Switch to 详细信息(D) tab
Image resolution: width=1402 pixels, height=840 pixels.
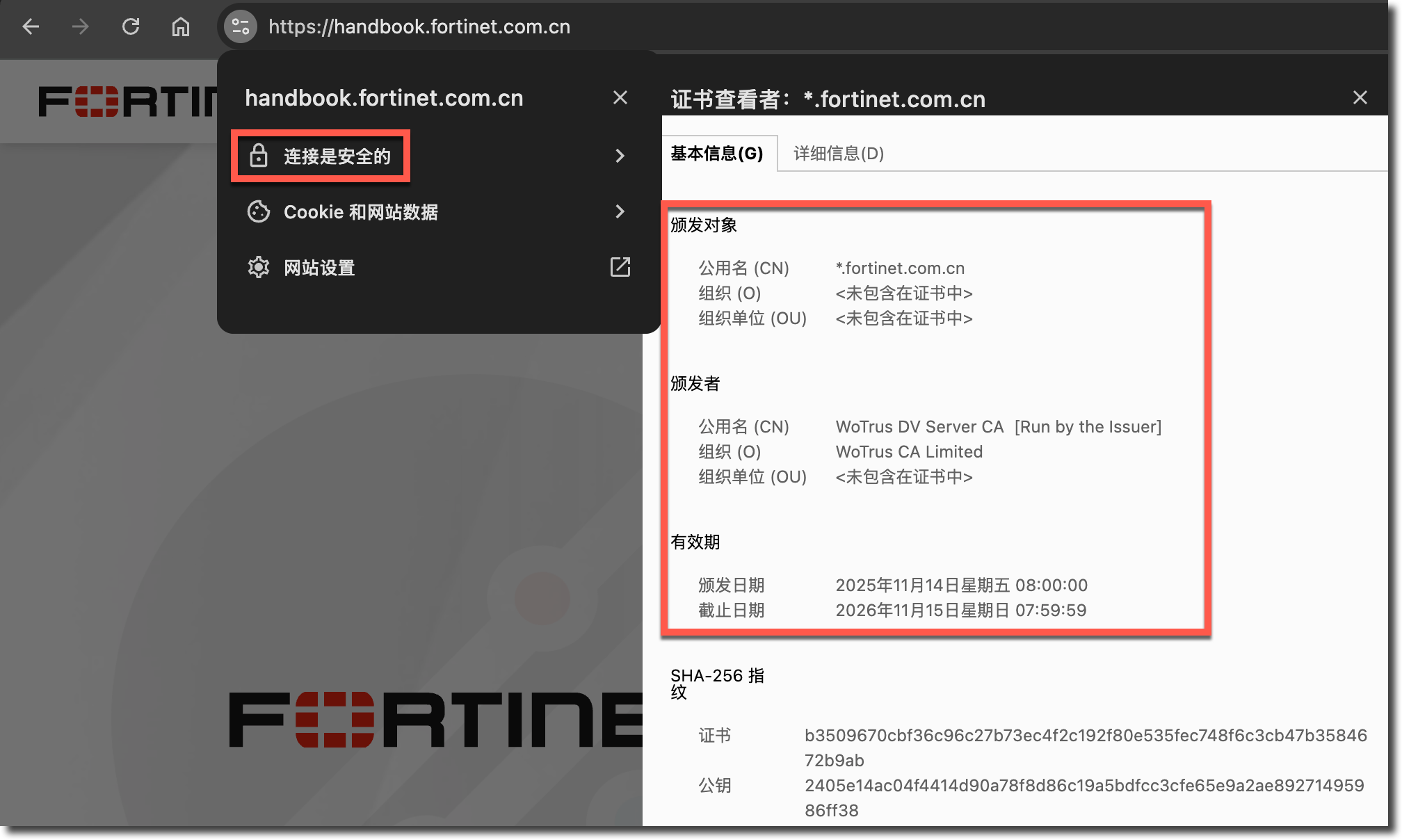tap(839, 153)
